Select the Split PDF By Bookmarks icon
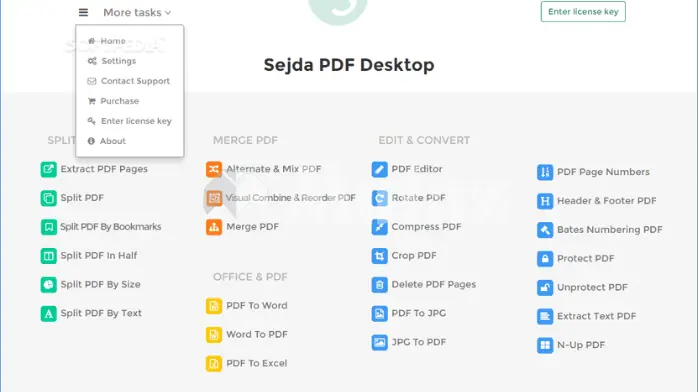The image size is (698, 392). tap(49, 227)
